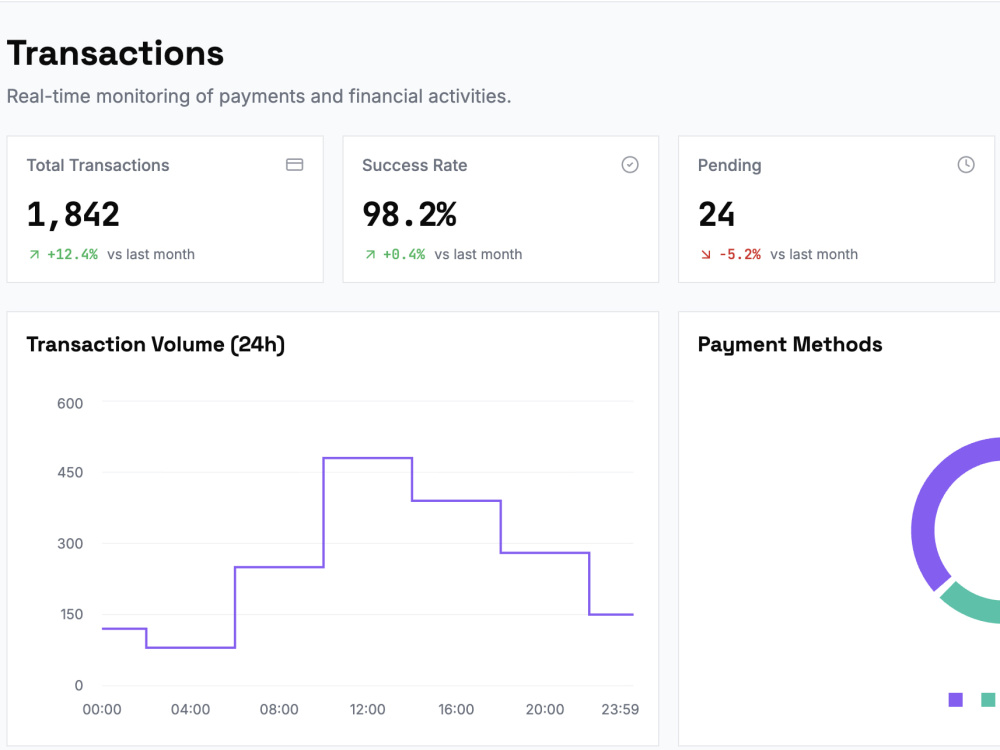Click the +0.4% change value
Image resolution: width=1000 pixels, height=750 pixels.
[x=404, y=254]
